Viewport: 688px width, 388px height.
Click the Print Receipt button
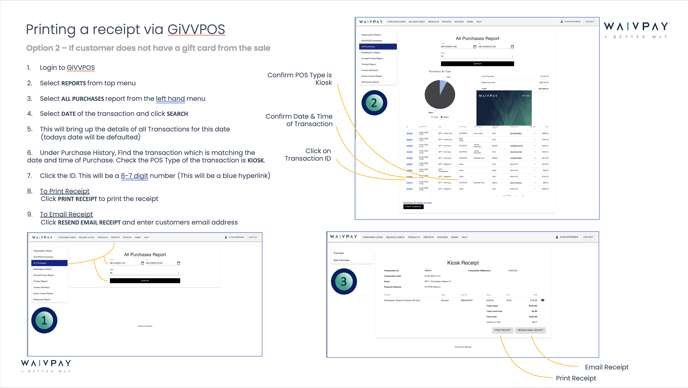point(502,330)
